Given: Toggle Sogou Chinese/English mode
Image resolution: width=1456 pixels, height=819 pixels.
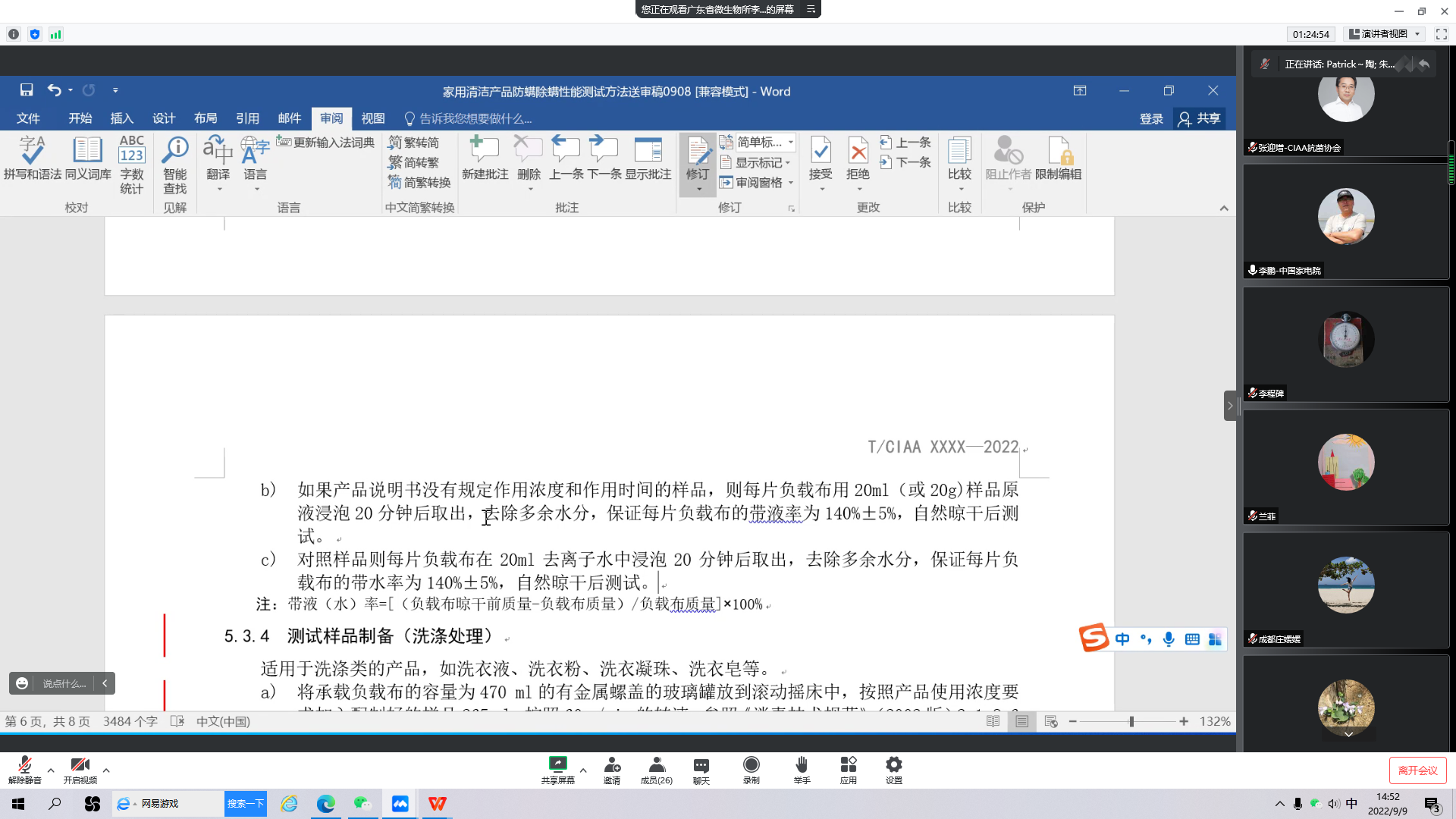Looking at the screenshot, I should (x=1122, y=639).
